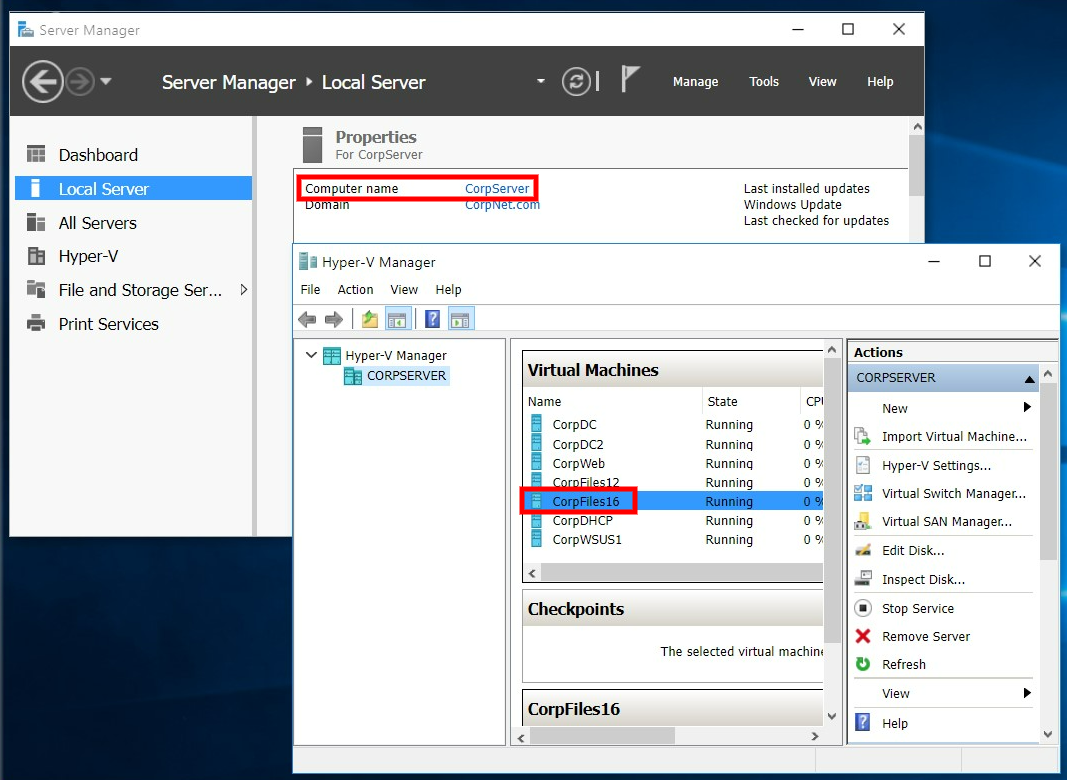Open the View submenu in Actions pane
1067x780 pixels.
942,694
